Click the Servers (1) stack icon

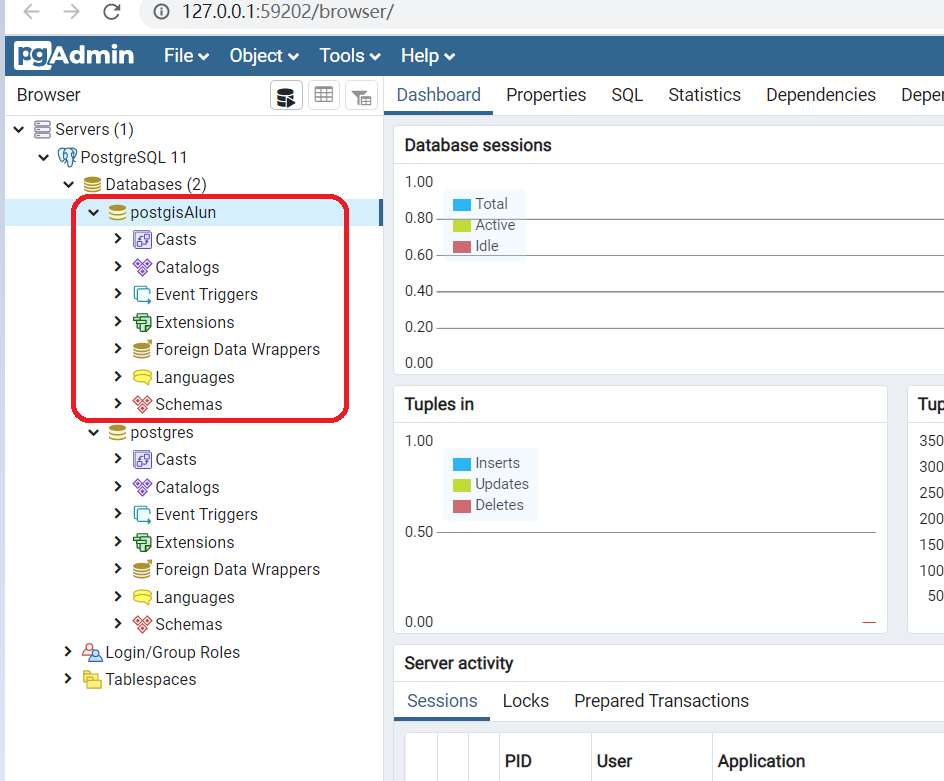click(42, 129)
